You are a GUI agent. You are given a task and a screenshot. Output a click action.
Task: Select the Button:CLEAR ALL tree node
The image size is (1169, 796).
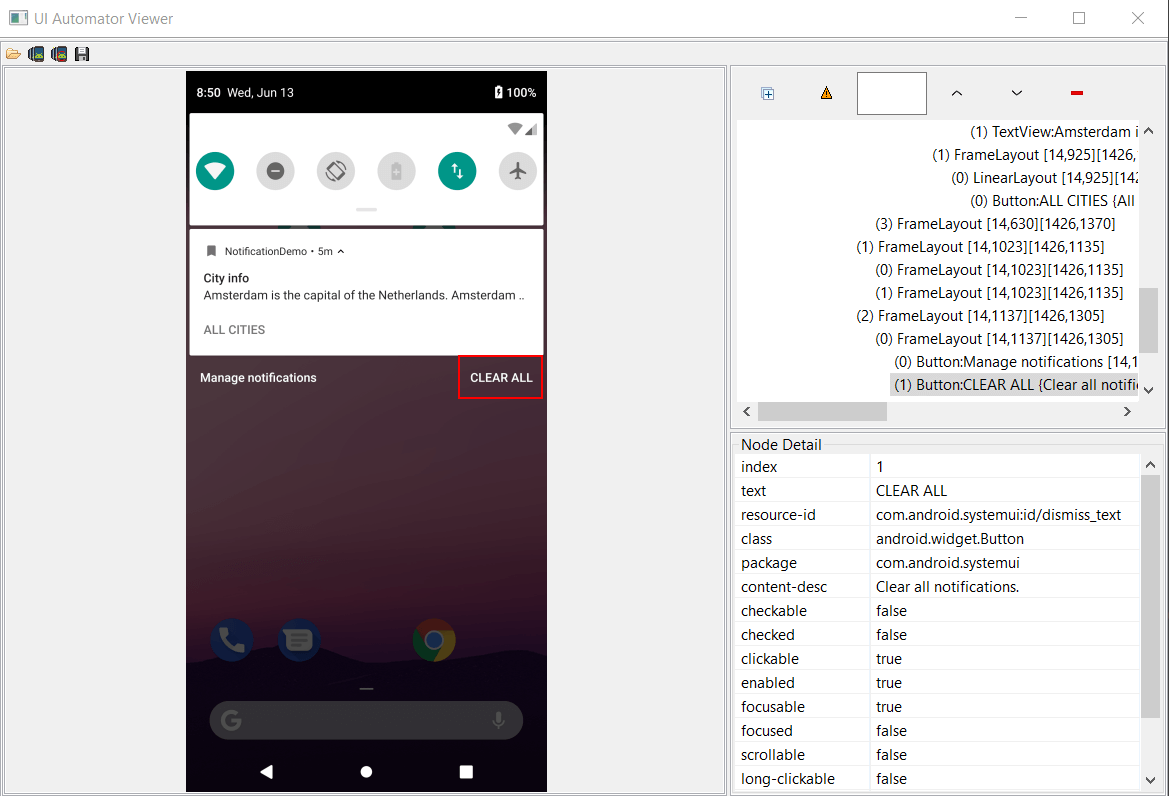pos(1015,385)
